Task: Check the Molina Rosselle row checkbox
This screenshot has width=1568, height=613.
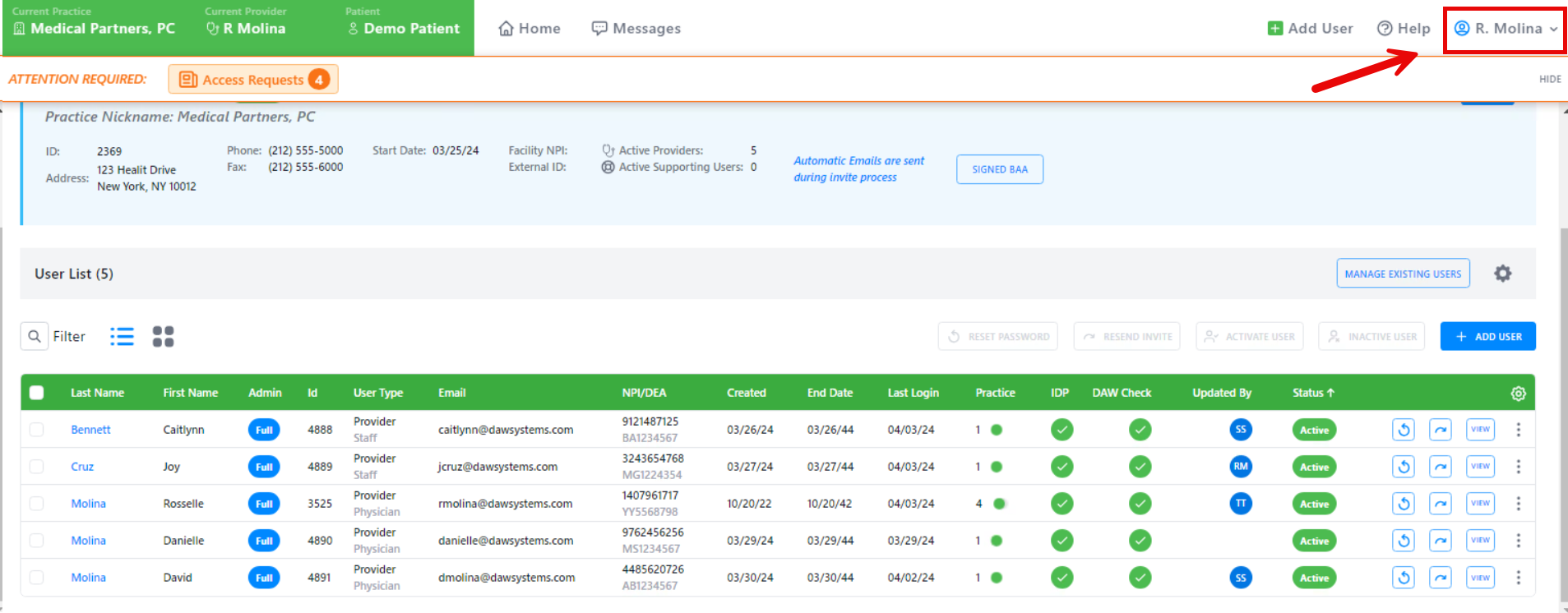Action: coord(36,504)
